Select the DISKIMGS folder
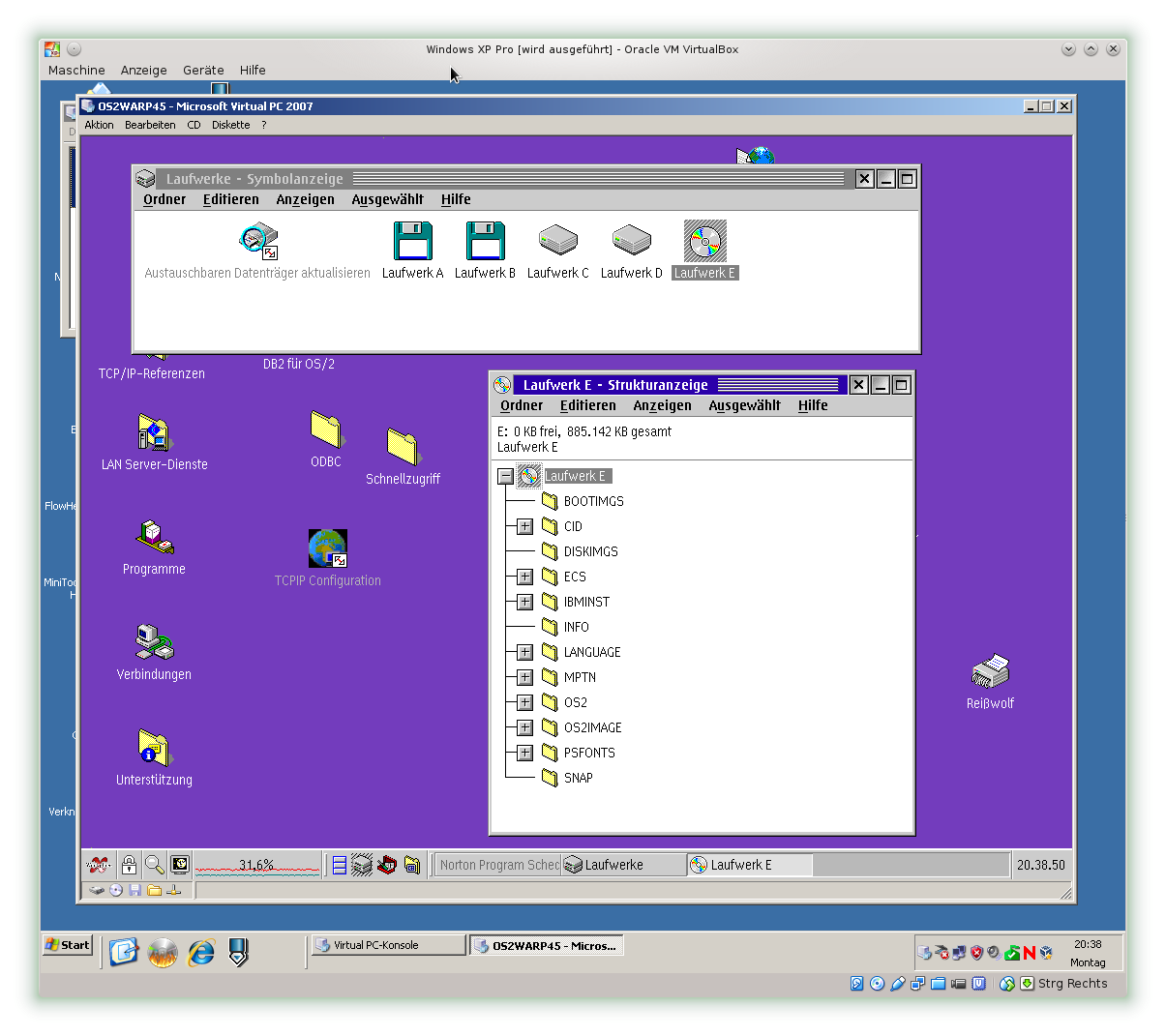Screen dimensions: 1166x1036 tap(580, 551)
